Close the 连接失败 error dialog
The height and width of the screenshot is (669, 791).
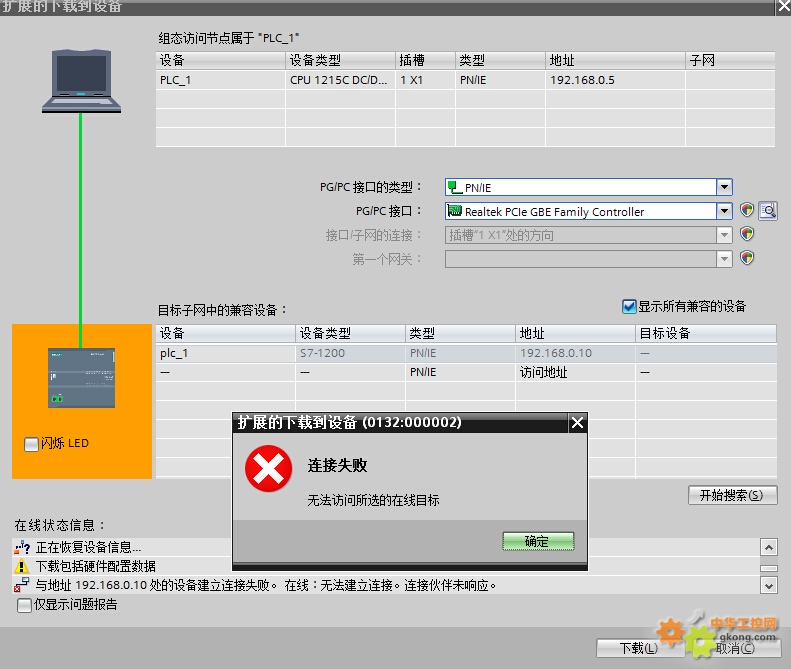pyautogui.click(x=577, y=422)
